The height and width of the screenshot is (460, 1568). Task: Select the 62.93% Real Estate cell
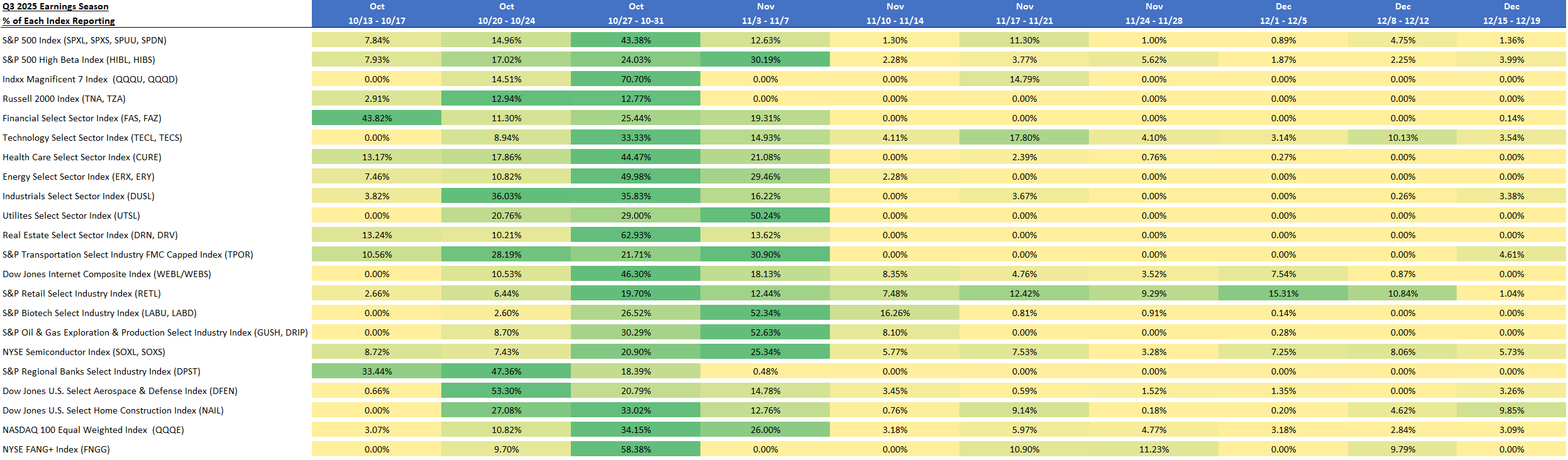point(636,235)
